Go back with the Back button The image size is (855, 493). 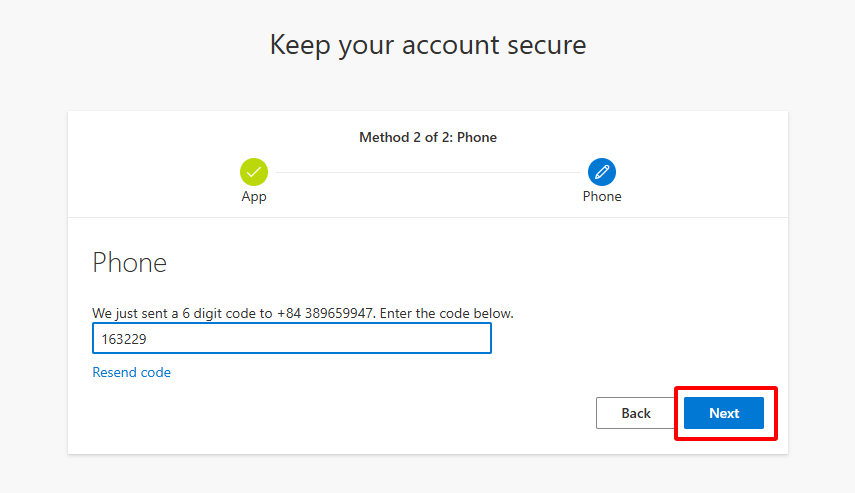click(636, 413)
